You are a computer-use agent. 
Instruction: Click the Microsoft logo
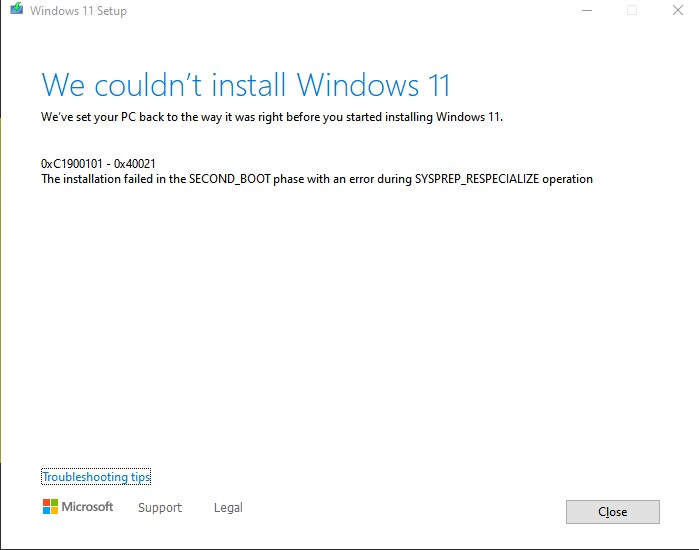(x=78, y=507)
